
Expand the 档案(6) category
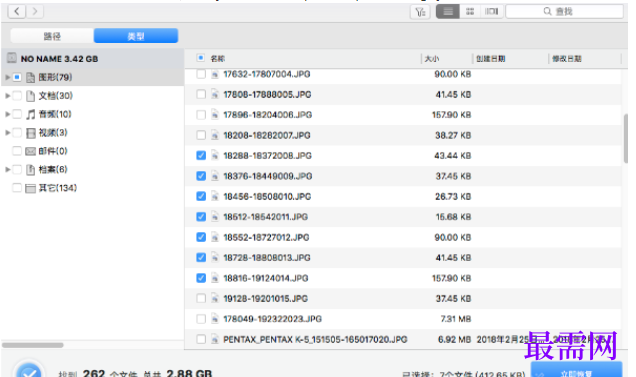(7, 169)
